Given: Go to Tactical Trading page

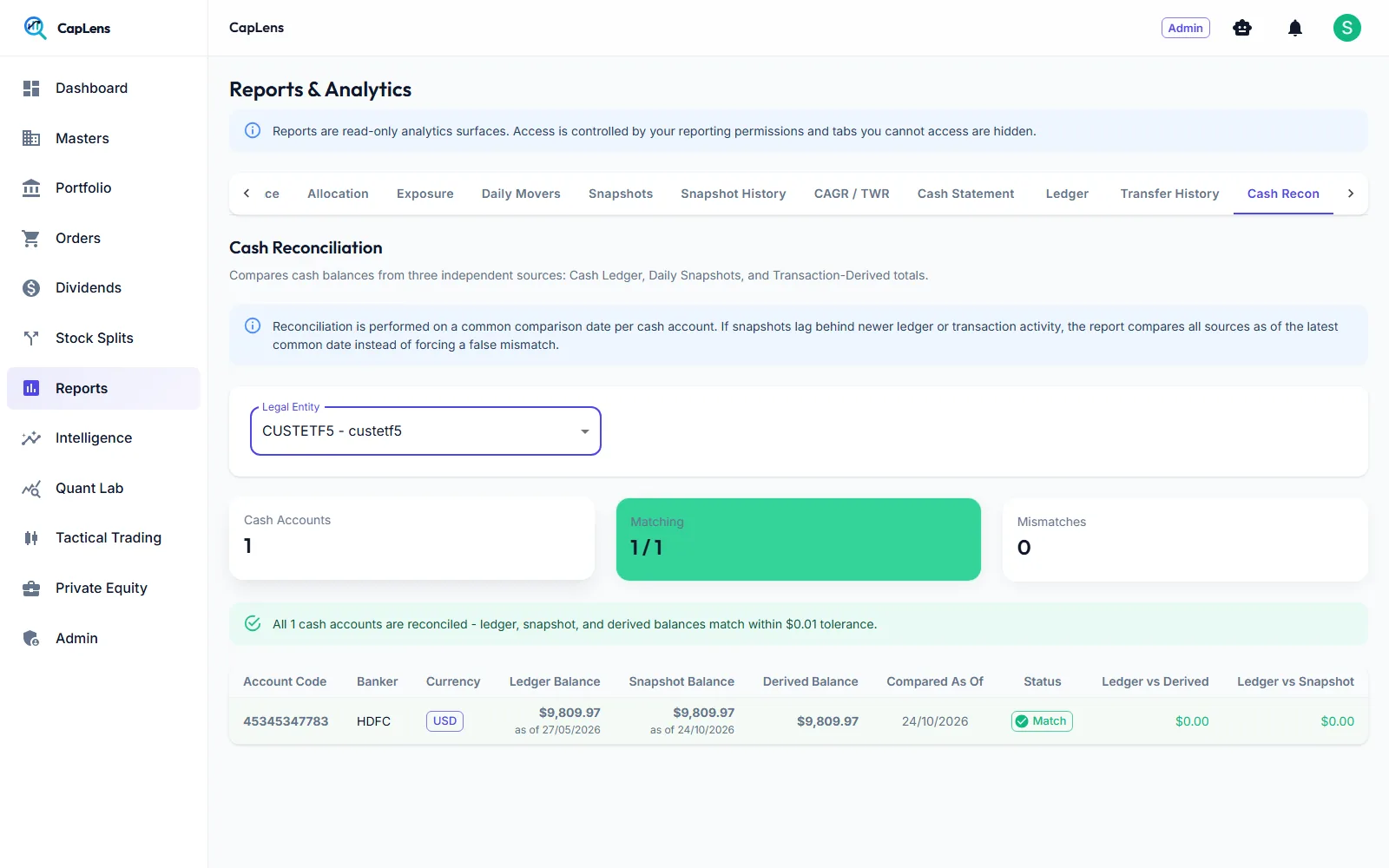Looking at the screenshot, I should tap(103, 538).
